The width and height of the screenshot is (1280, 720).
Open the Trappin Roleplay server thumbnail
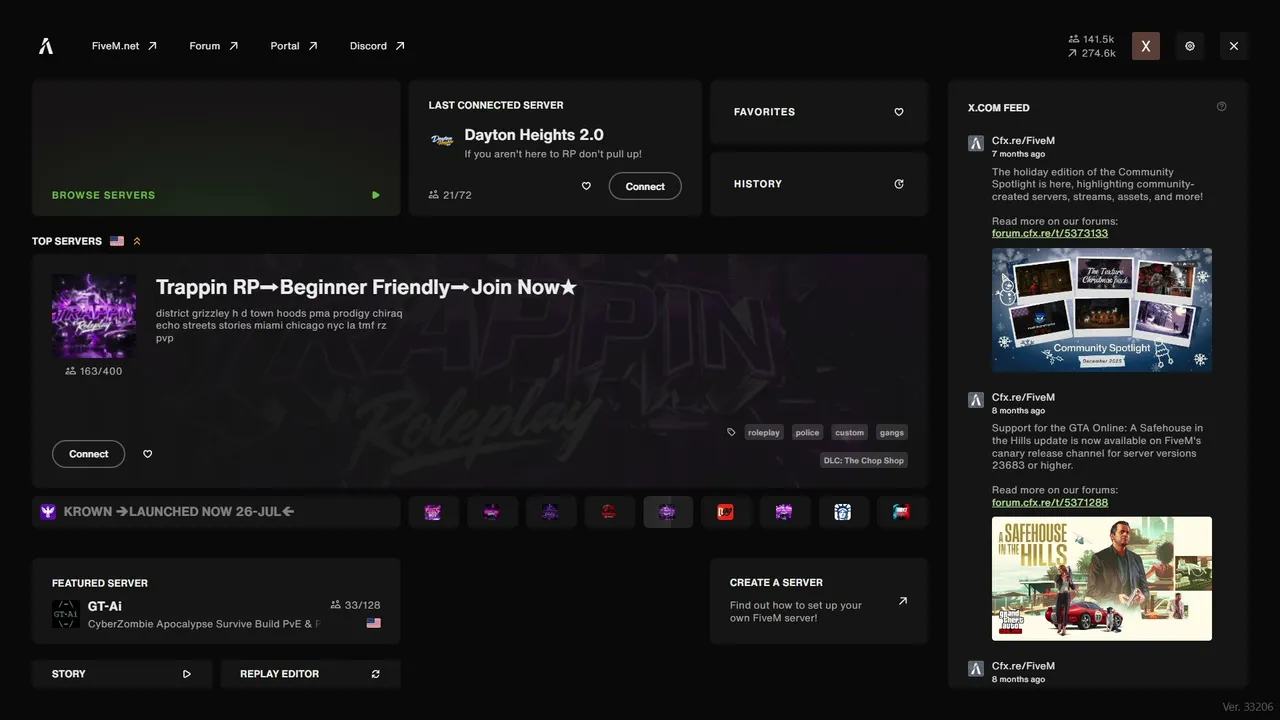pyautogui.click(x=94, y=316)
